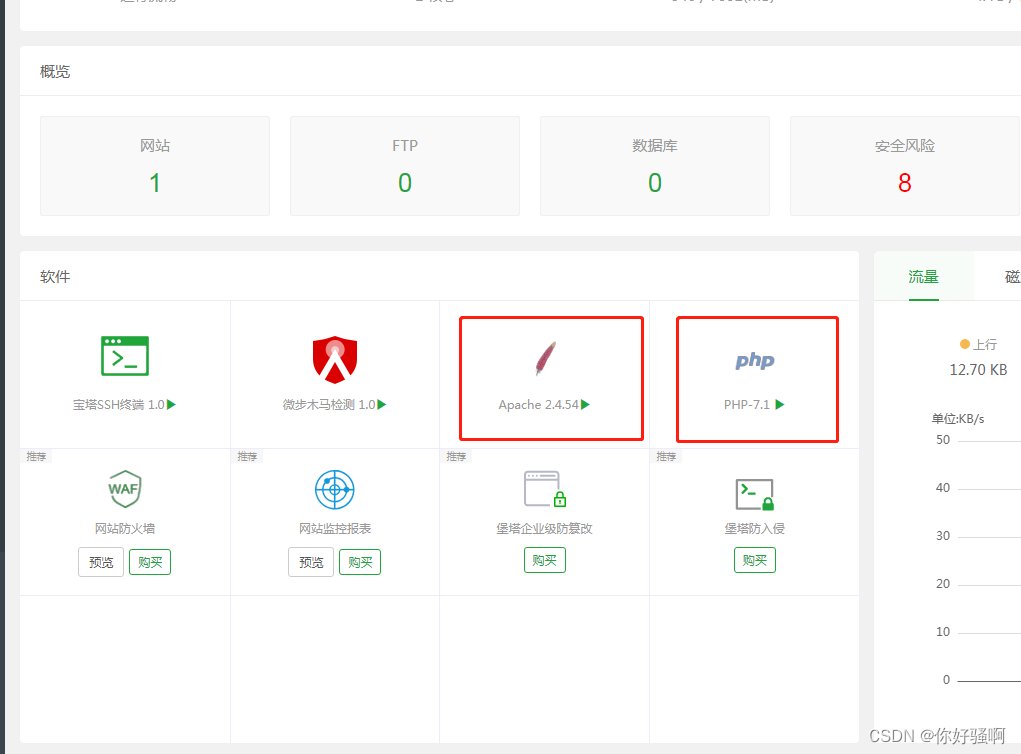Click the Apache feather icon
This screenshot has width=1021, height=754.
[x=546, y=358]
